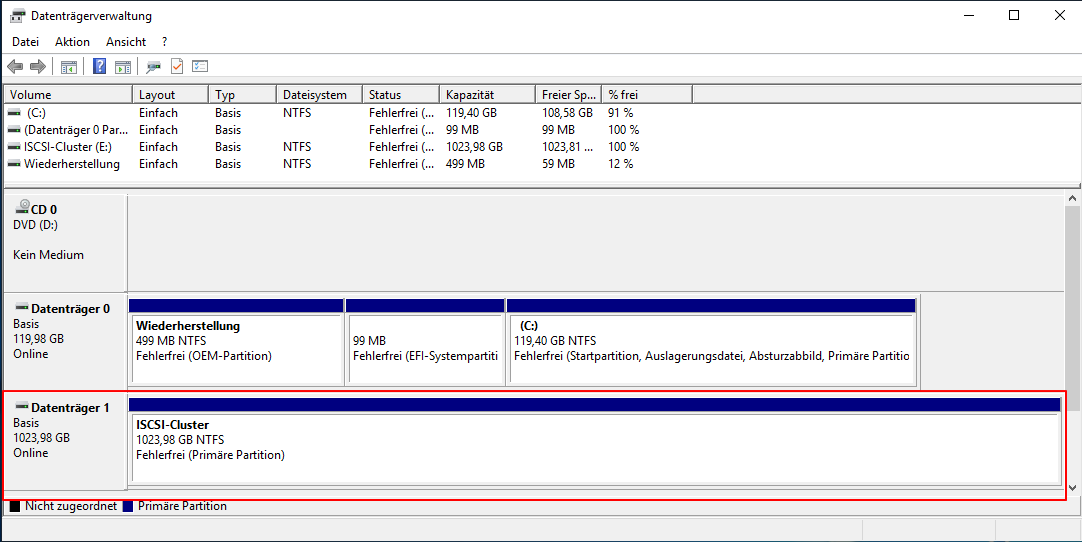Open the Ansicht menu

tap(126, 41)
